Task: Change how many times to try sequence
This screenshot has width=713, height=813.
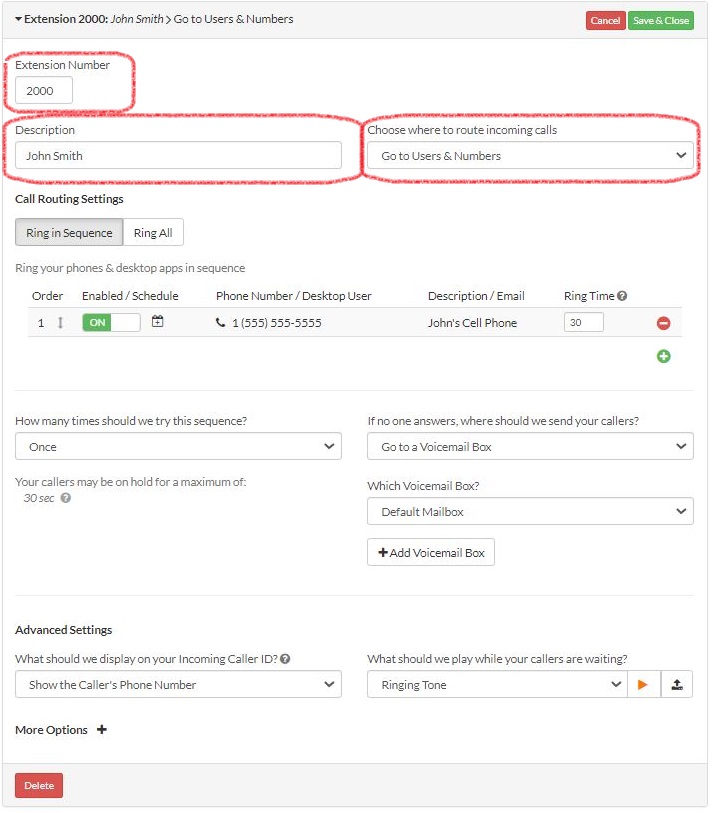Action: (x=178, y=446)
